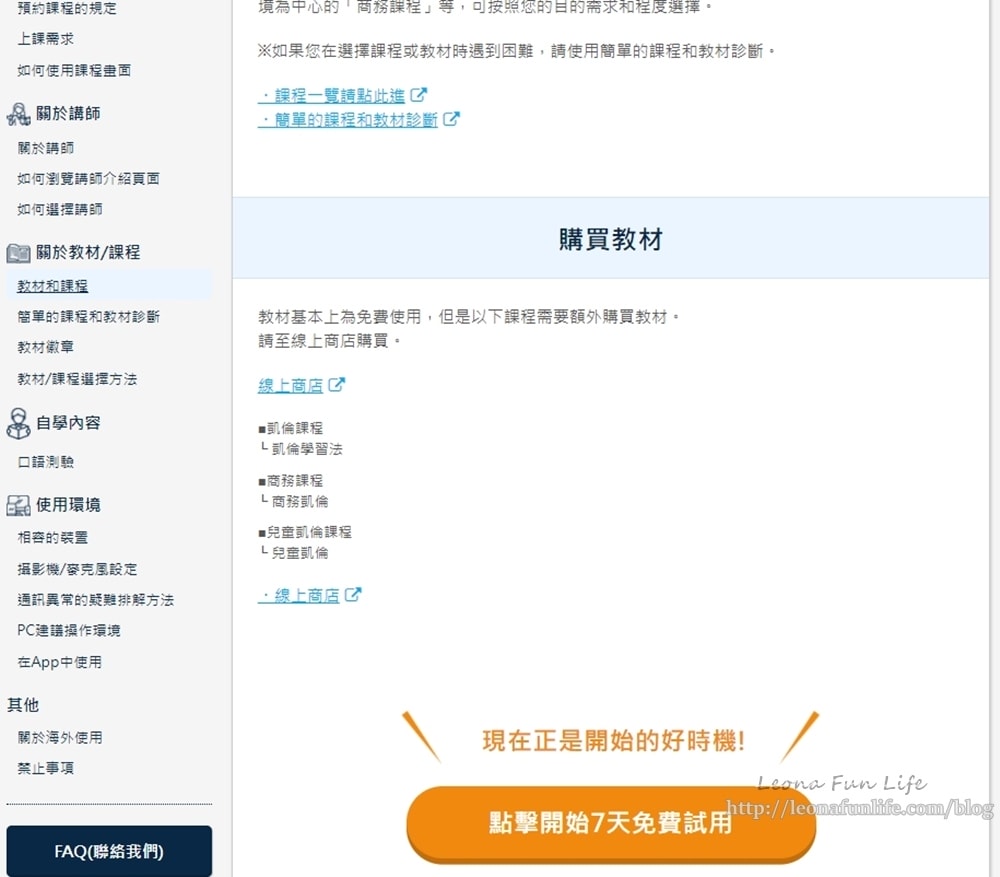Open 關於海外使用 sidebar item
The width and height of the screenshot is (1000, 877).
tap(59, 738)
